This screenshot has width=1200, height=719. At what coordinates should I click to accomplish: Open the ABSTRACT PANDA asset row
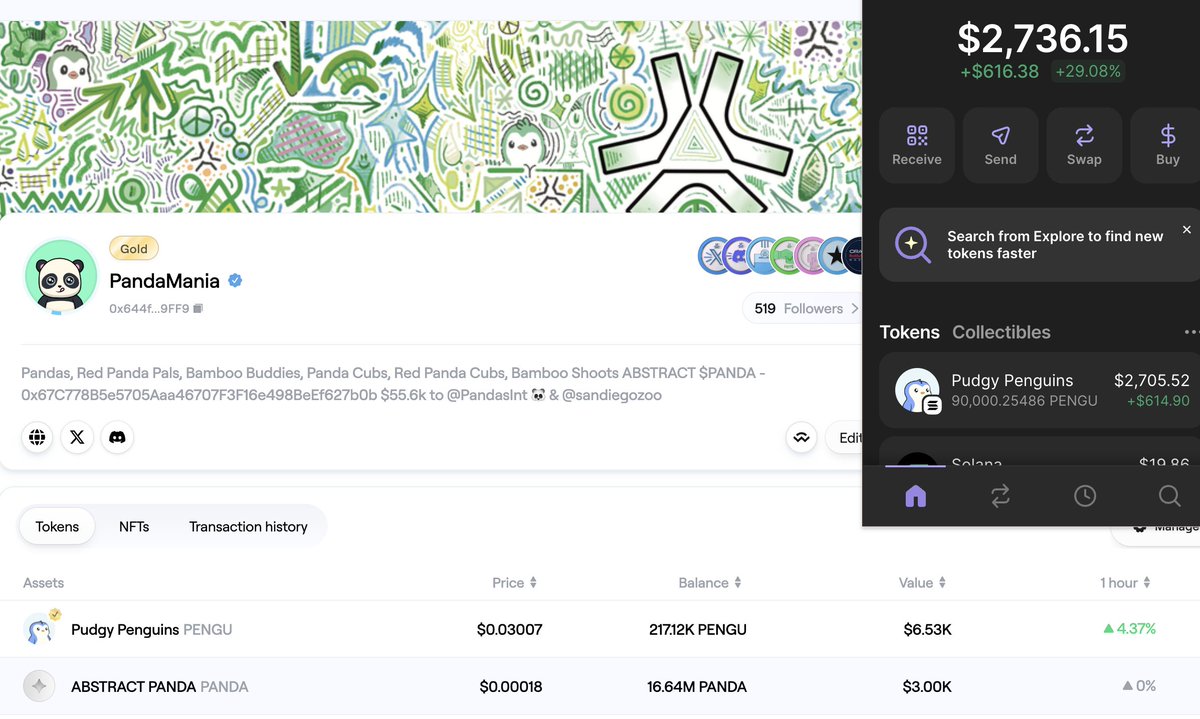[600, 686]
